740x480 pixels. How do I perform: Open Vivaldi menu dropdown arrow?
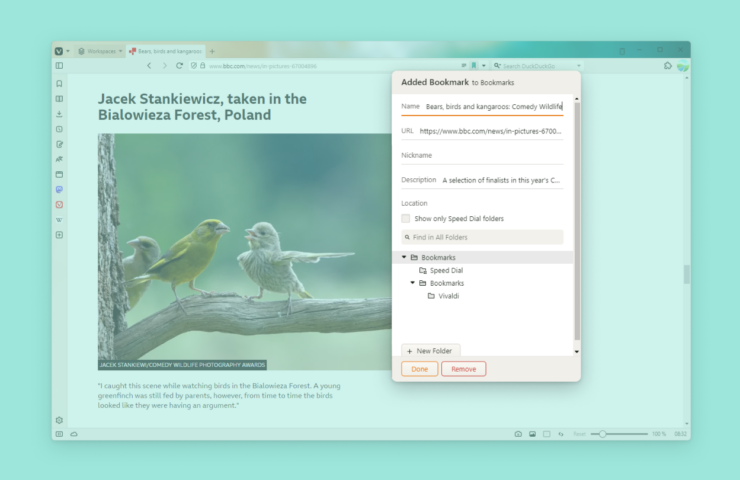pos(68,51)
